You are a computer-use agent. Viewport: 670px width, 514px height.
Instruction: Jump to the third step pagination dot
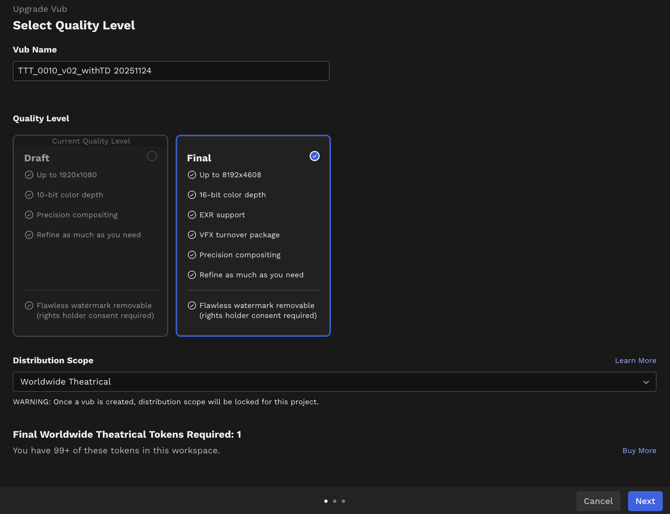(344, 501)
